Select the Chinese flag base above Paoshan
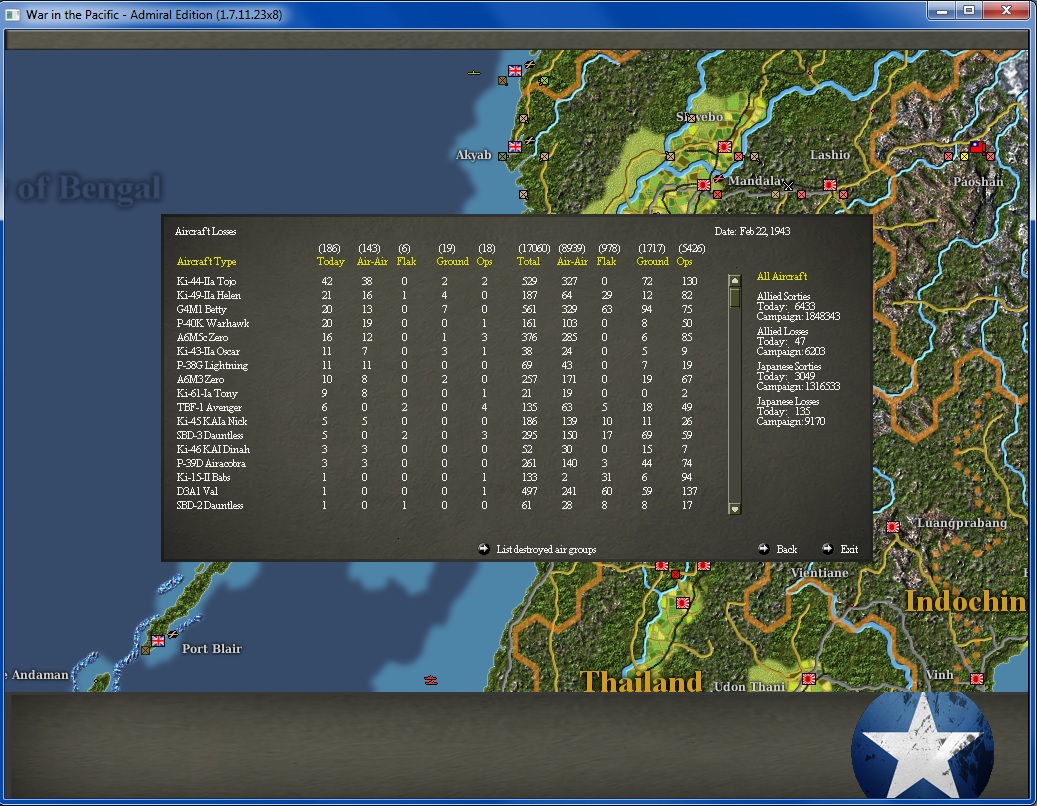The image size is (1037, 806). [x=977, y=147]
